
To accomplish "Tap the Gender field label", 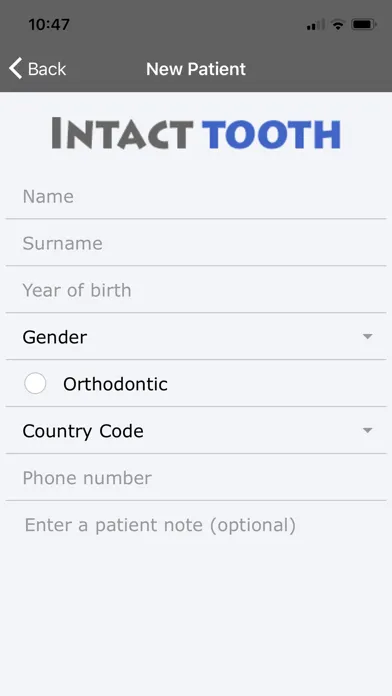I will 55,337.
